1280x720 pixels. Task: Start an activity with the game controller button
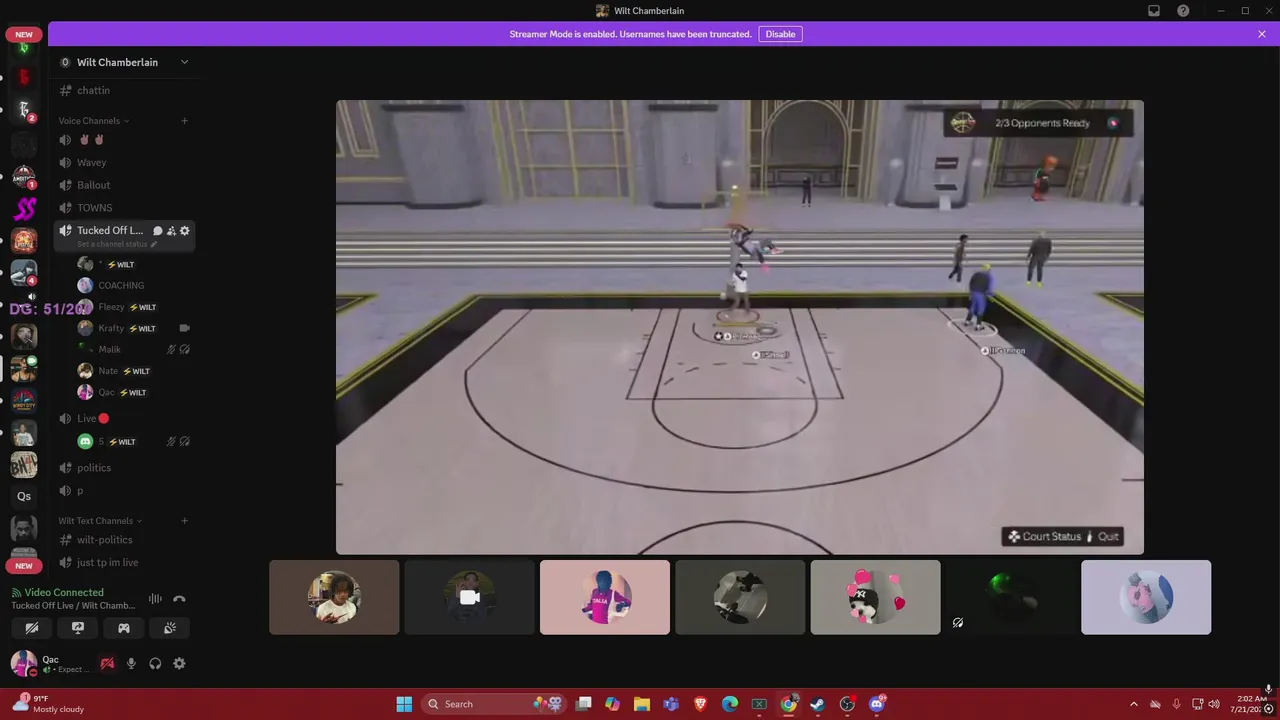[124, 628]
